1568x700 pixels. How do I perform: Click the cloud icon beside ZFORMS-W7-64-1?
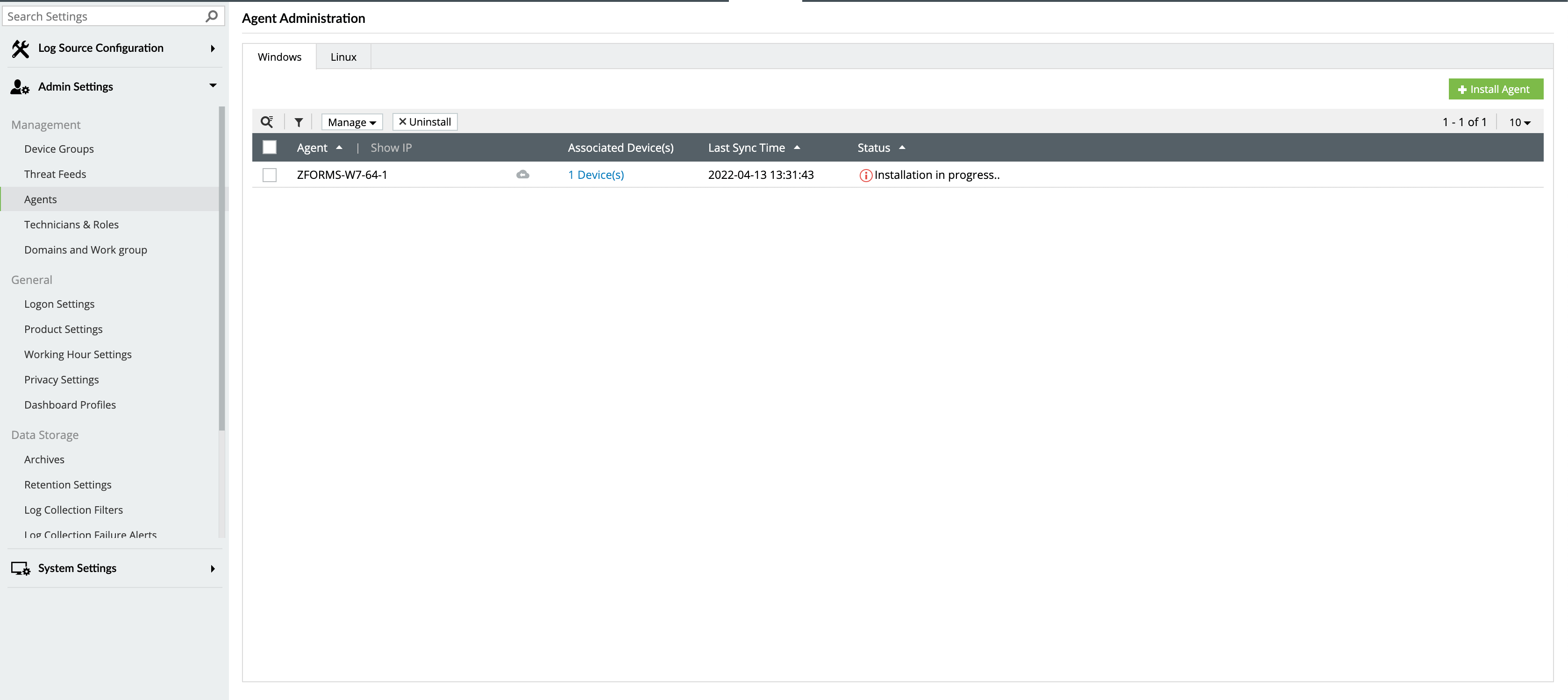pyautogui.click(x=522, y=175)
